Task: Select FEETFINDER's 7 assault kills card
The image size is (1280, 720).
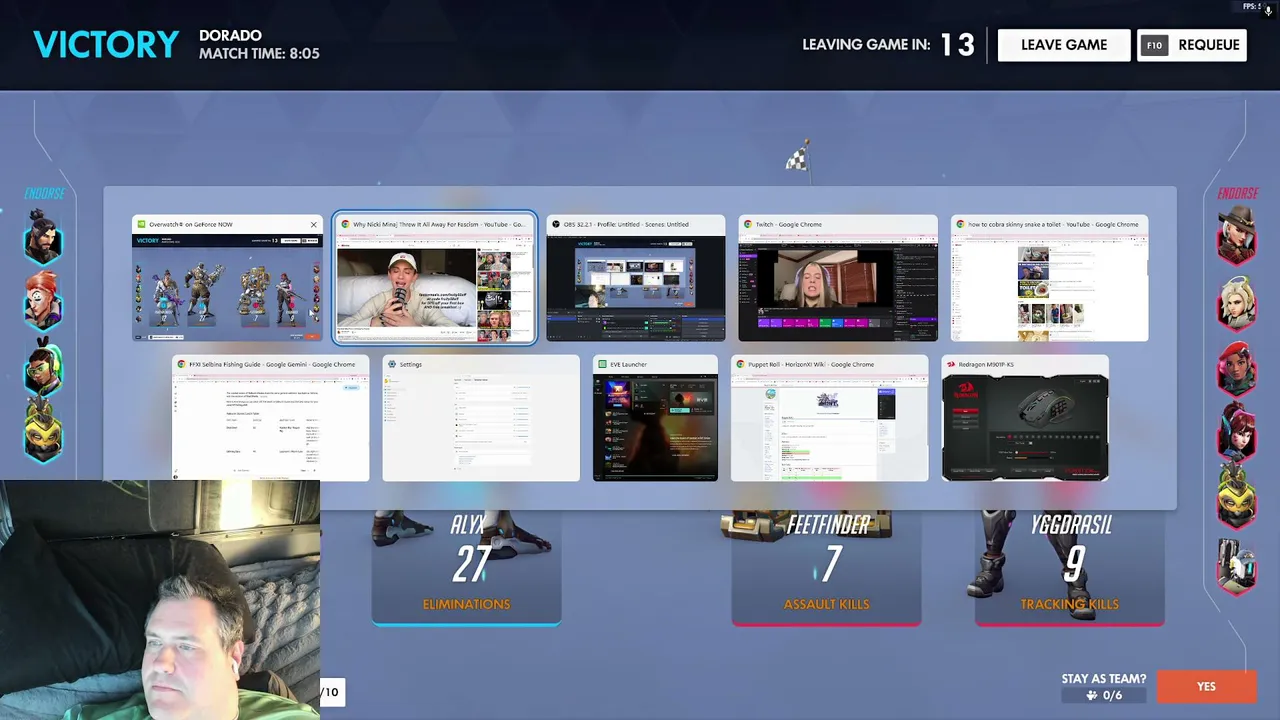Action: pos(826,568)
